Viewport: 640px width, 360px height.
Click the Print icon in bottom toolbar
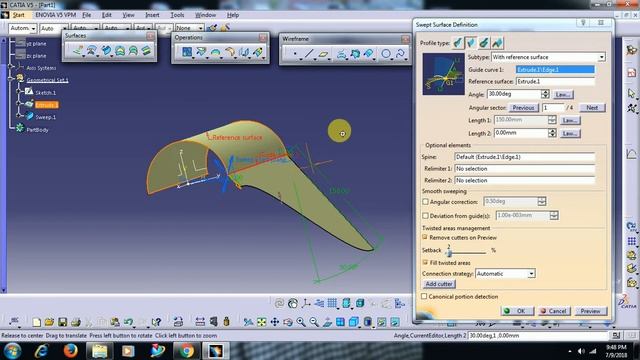[x=76, y=322]
